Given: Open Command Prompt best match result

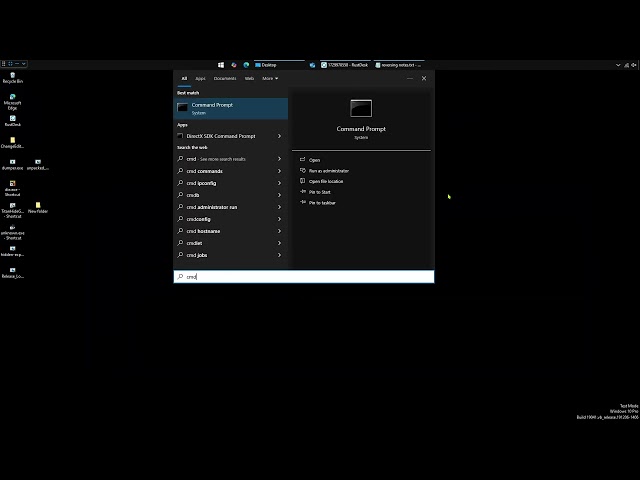Looking at the screenshot, I should coord(231,109).
